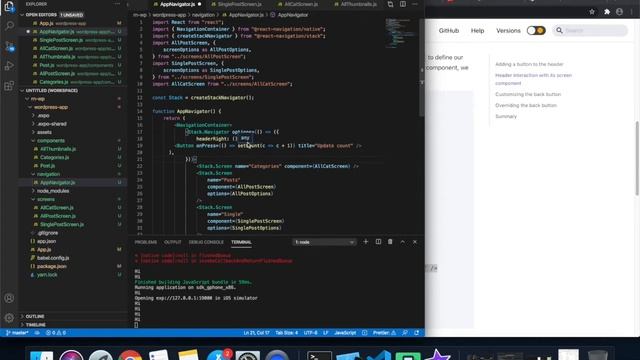
Task: Jump to the Summary section link
Action: [x=506, y=116]
